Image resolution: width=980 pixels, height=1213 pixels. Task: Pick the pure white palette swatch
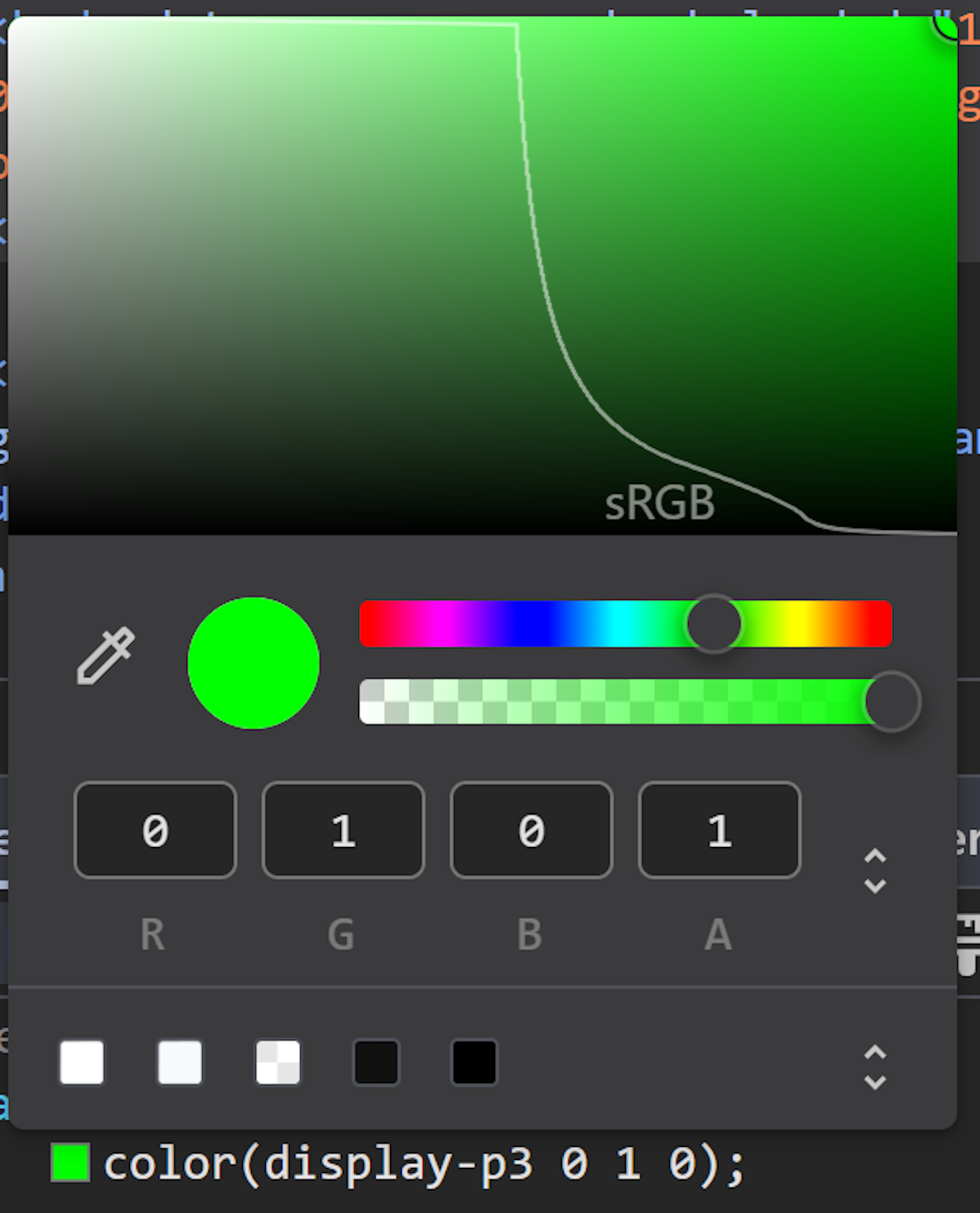(x=82, y=1062)
